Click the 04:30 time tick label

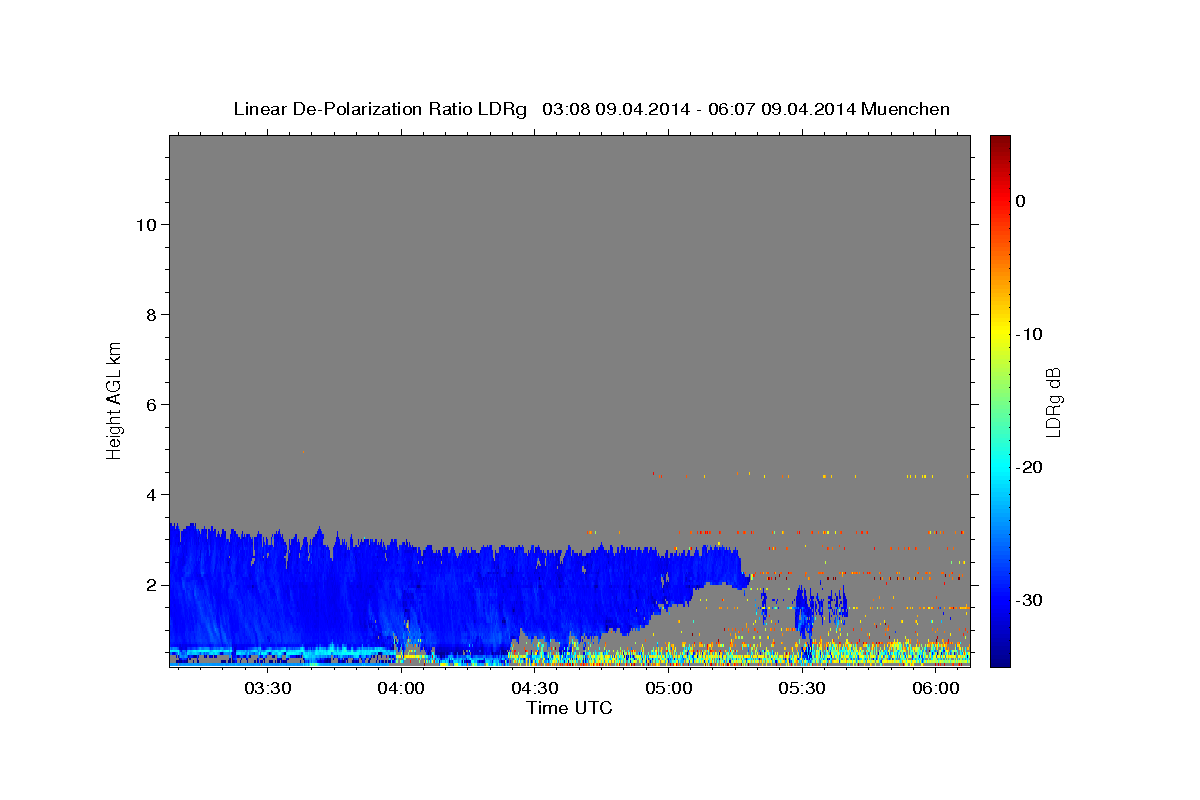[x=535, y=688]
